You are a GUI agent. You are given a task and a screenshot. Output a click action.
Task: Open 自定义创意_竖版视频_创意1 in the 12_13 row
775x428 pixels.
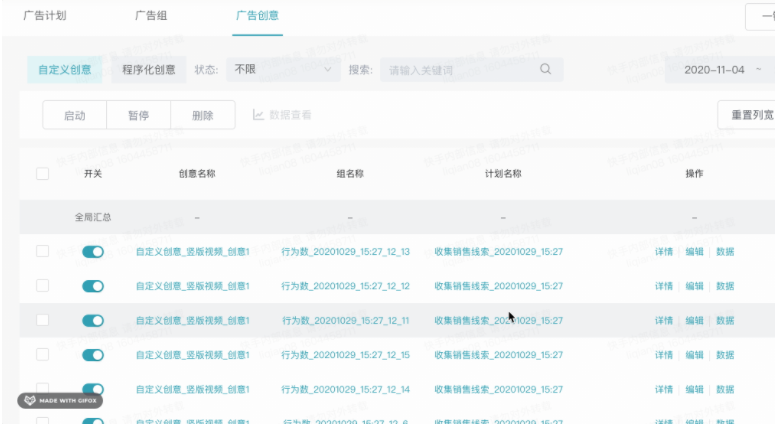click(x=193, y=252)
